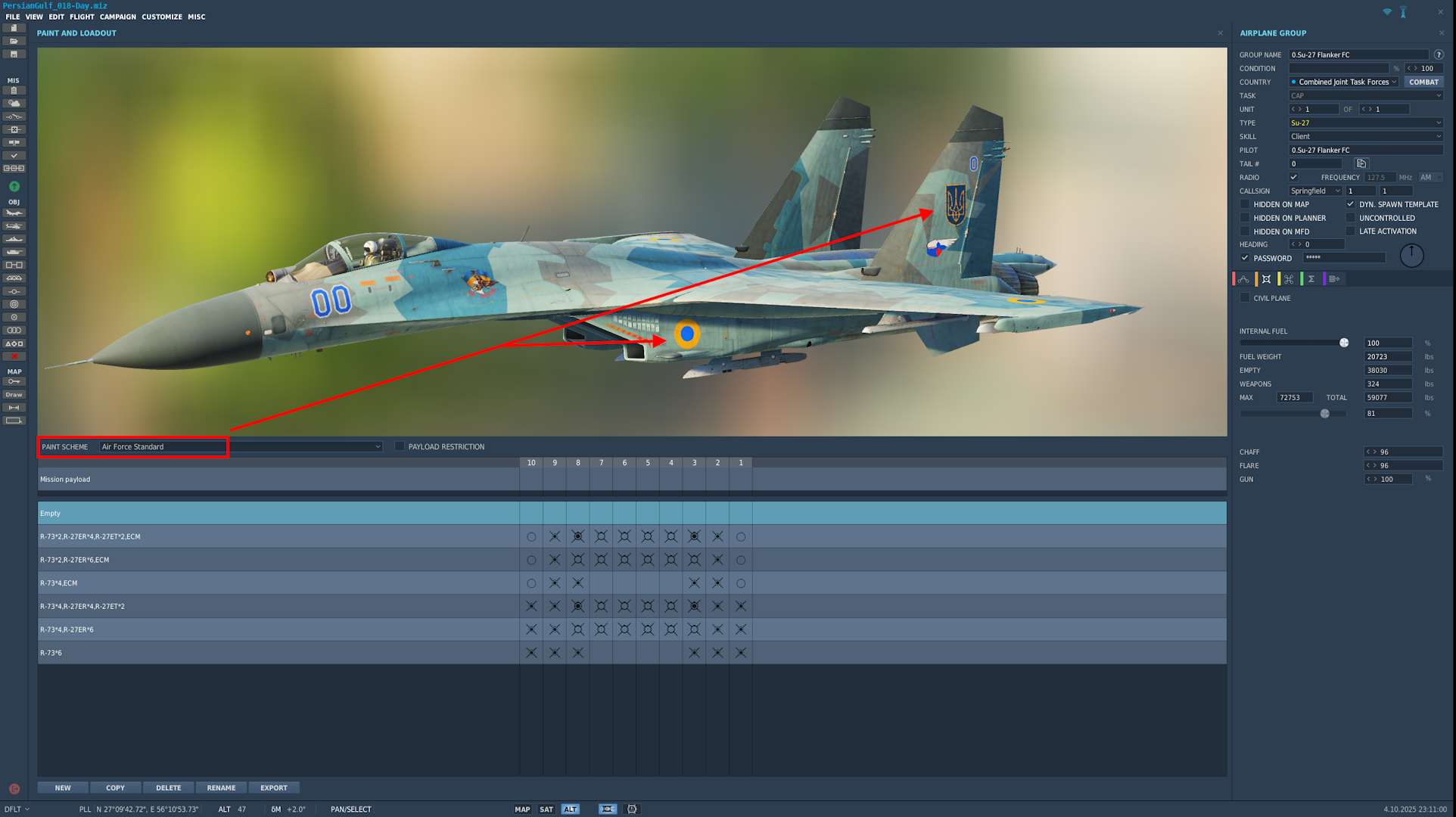Screen dimensions: 1456x817
Task: Click the airplane group icon in OBJ sidebar
Action: [14, 213]
